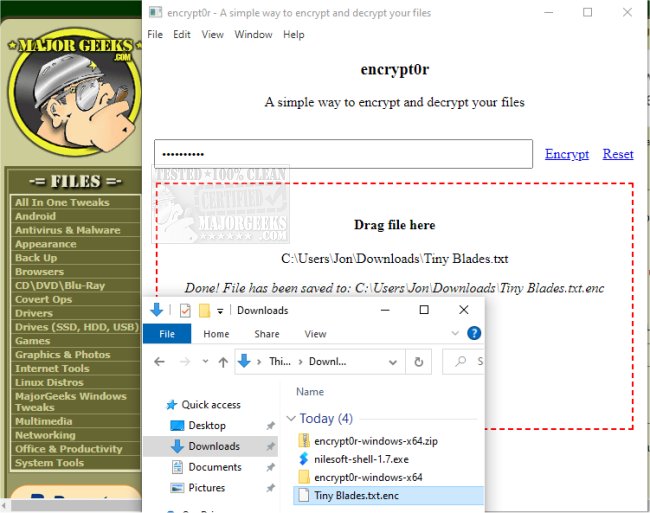
Task: Select nilesoft-shell-1.7.exe file
Action: pyautogui.click(x=361, y=459)
